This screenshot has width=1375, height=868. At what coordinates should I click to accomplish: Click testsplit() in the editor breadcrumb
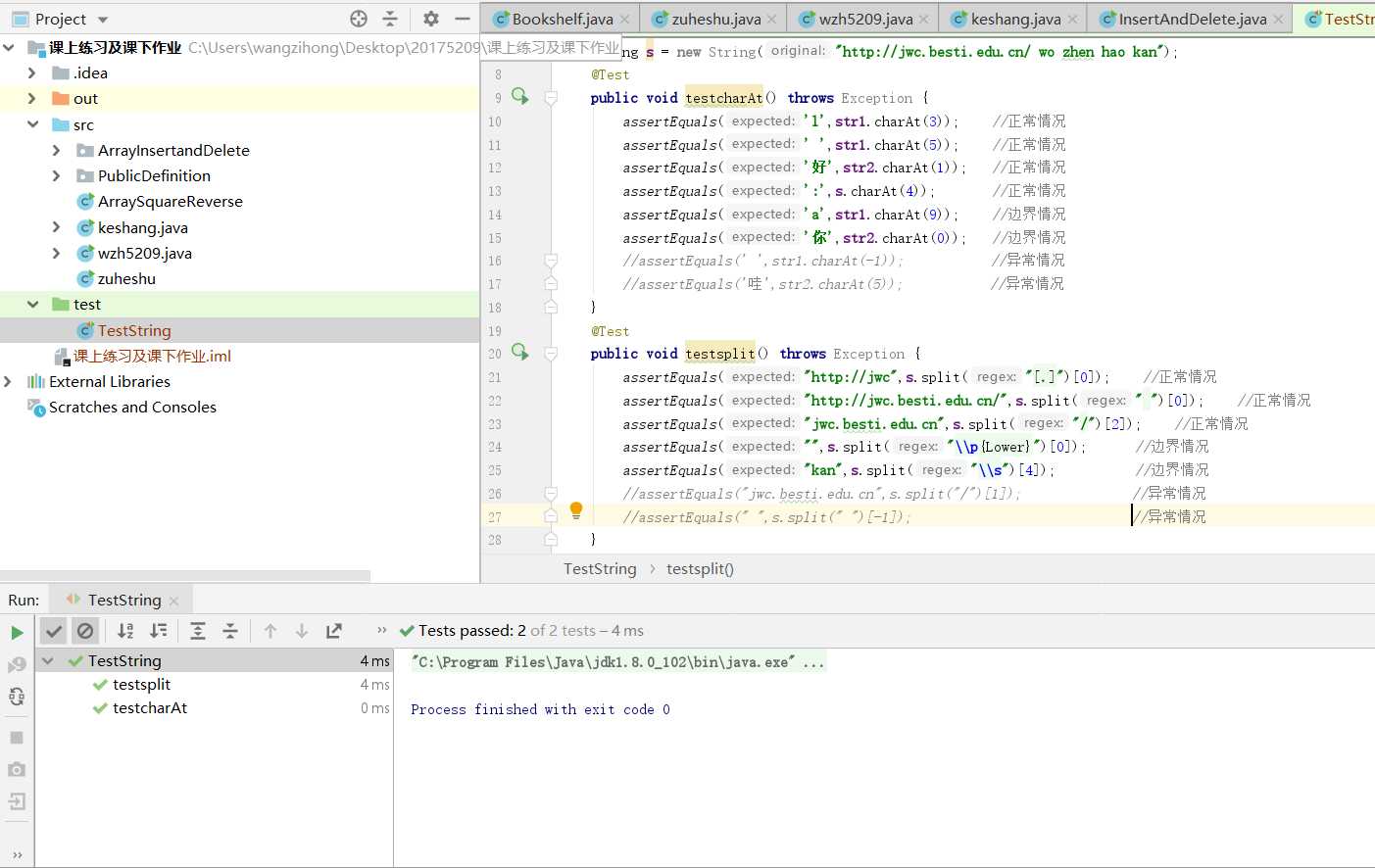[700, 569]
